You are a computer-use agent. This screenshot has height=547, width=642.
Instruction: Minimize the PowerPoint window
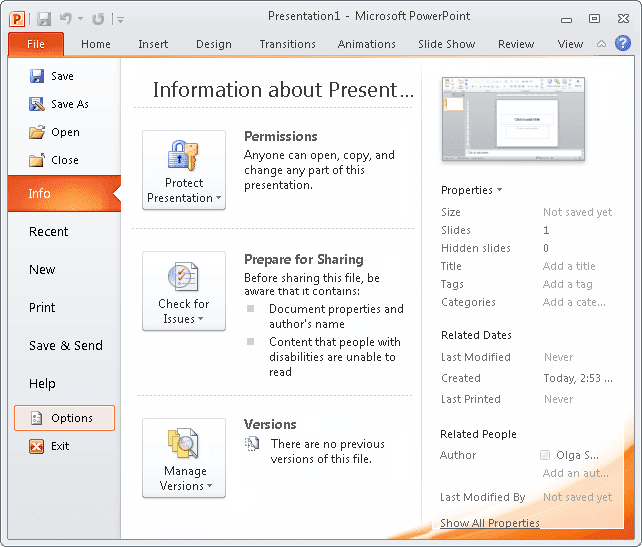pos(566,19)
